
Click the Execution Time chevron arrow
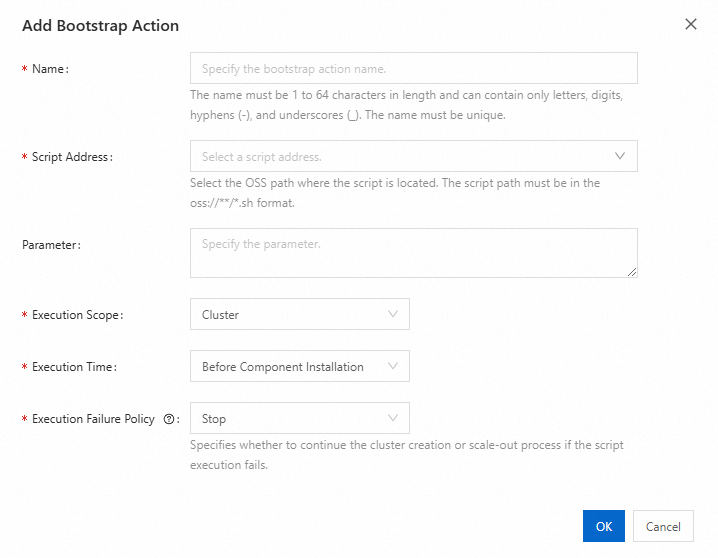click(x=392, y=367)
